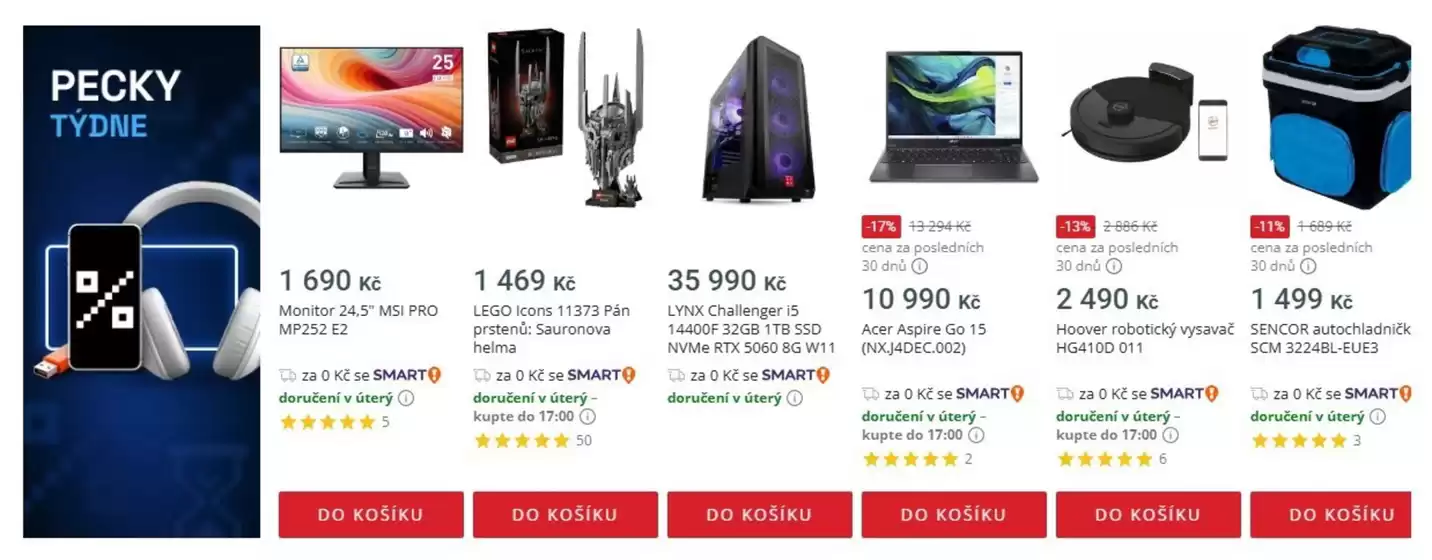Add MSI PRO MP252 monitor to cart
This screenshot has width=1432, height=560.
[x=371, y=515]
